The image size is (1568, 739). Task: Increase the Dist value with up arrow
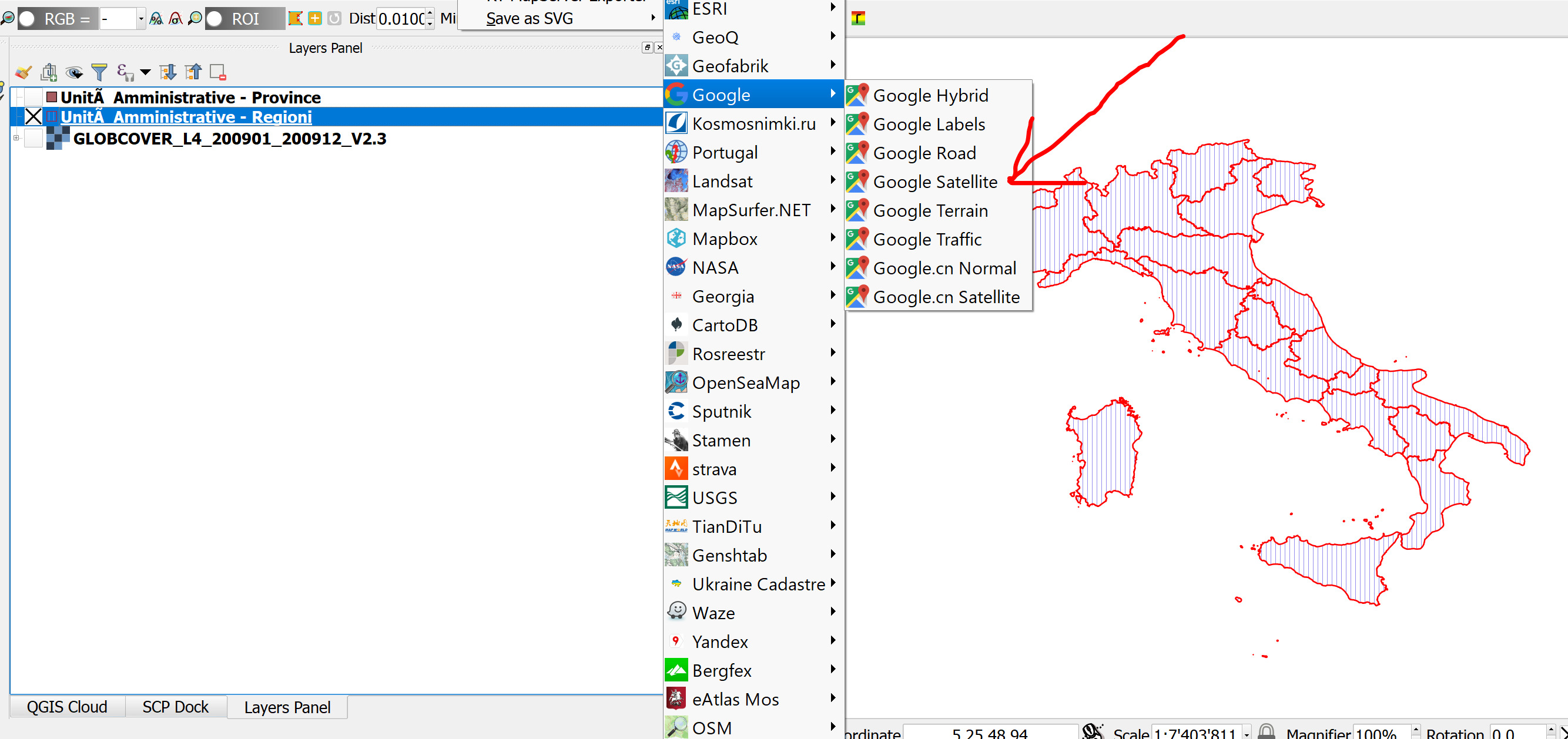coord(430,13)
